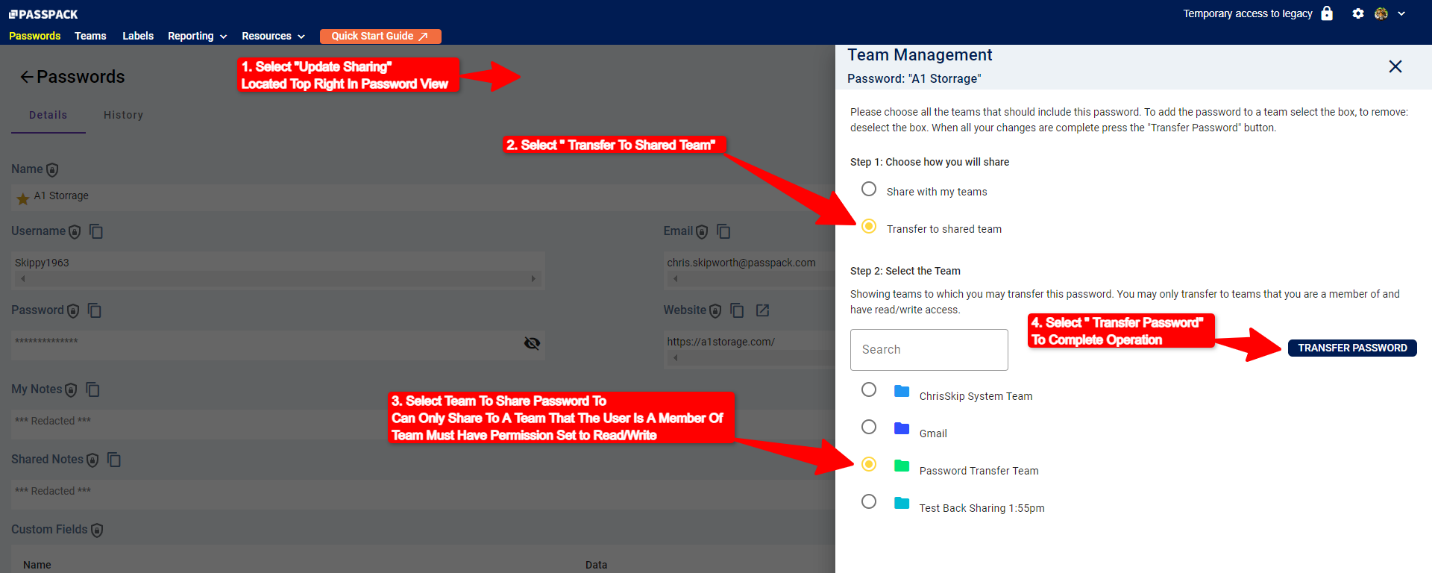Open website in new tab icon
Viewport: 1432px width, 573px height.
762,311
